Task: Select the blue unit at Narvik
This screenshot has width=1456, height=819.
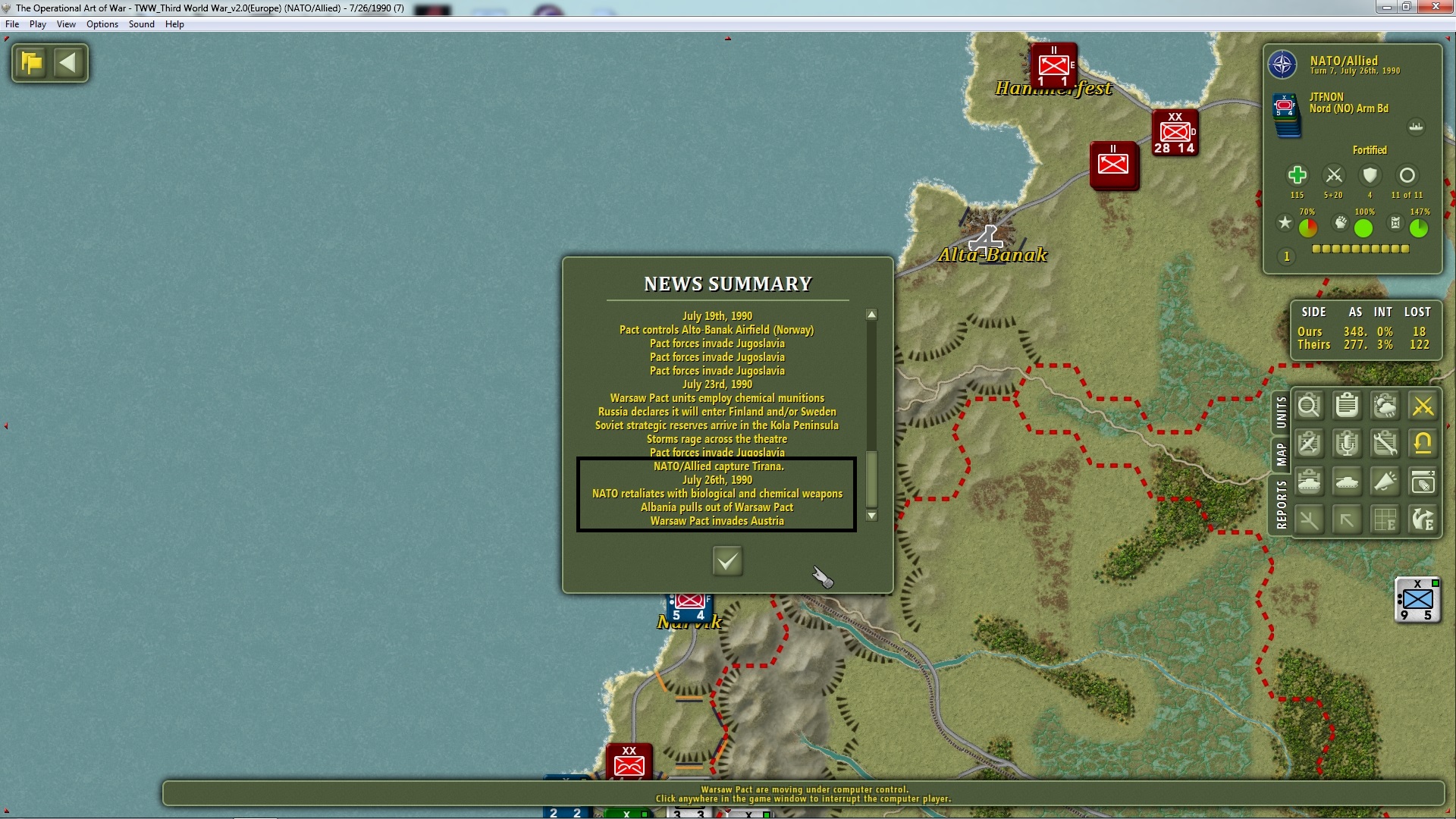Action: [x=689, y=607]
